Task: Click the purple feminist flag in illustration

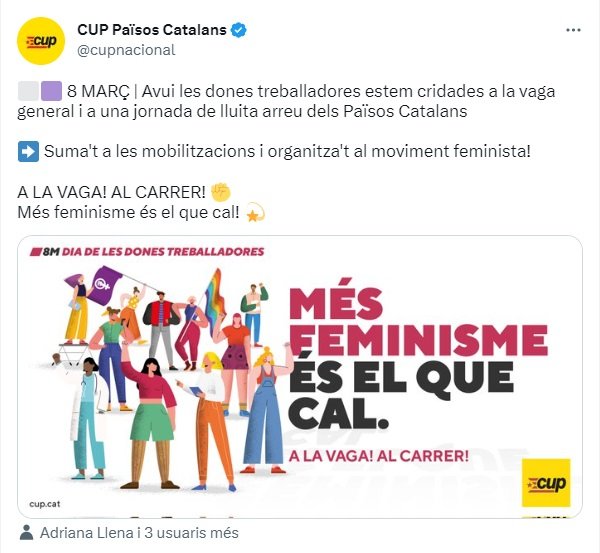Action: (x=104, y=285)
